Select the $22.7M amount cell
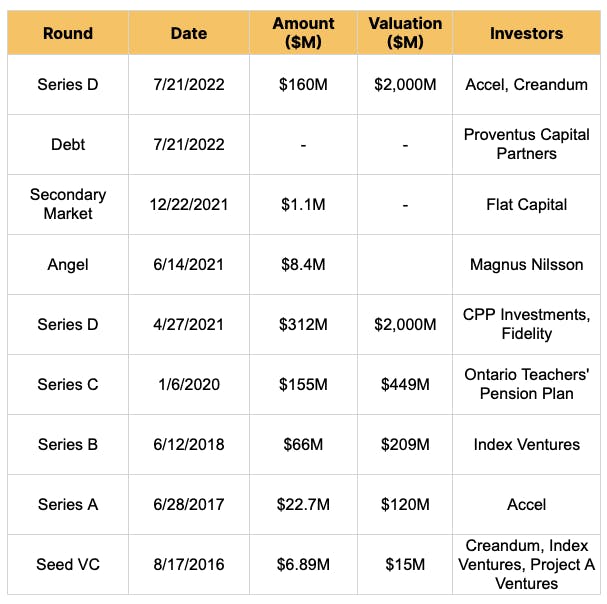The image size is (607, 604). [302, 504]
